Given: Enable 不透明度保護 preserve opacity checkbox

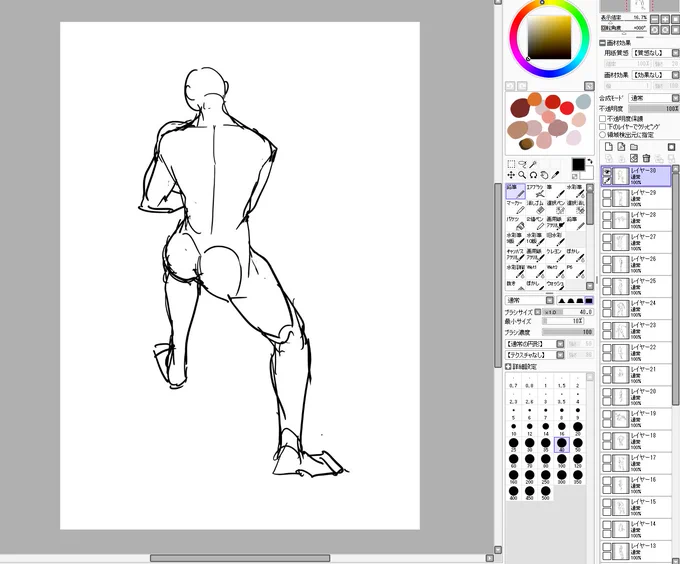Looking at the screenshot, I should pos(603,118).
